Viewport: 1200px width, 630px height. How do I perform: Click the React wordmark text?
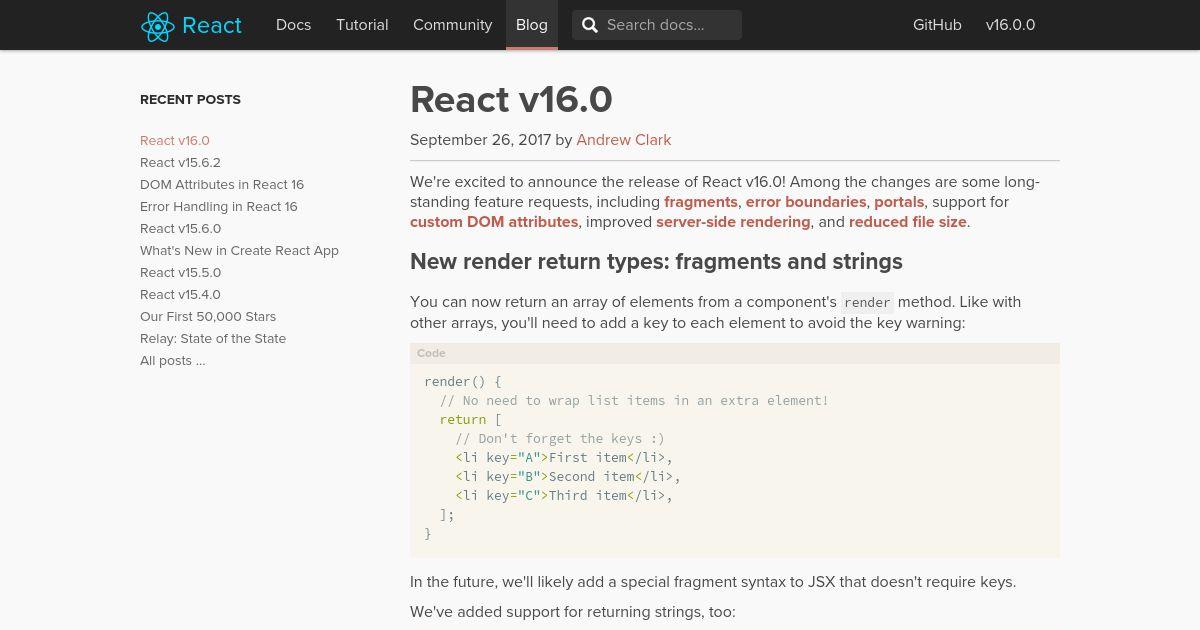pyautogui.click(x=212, y=25)
